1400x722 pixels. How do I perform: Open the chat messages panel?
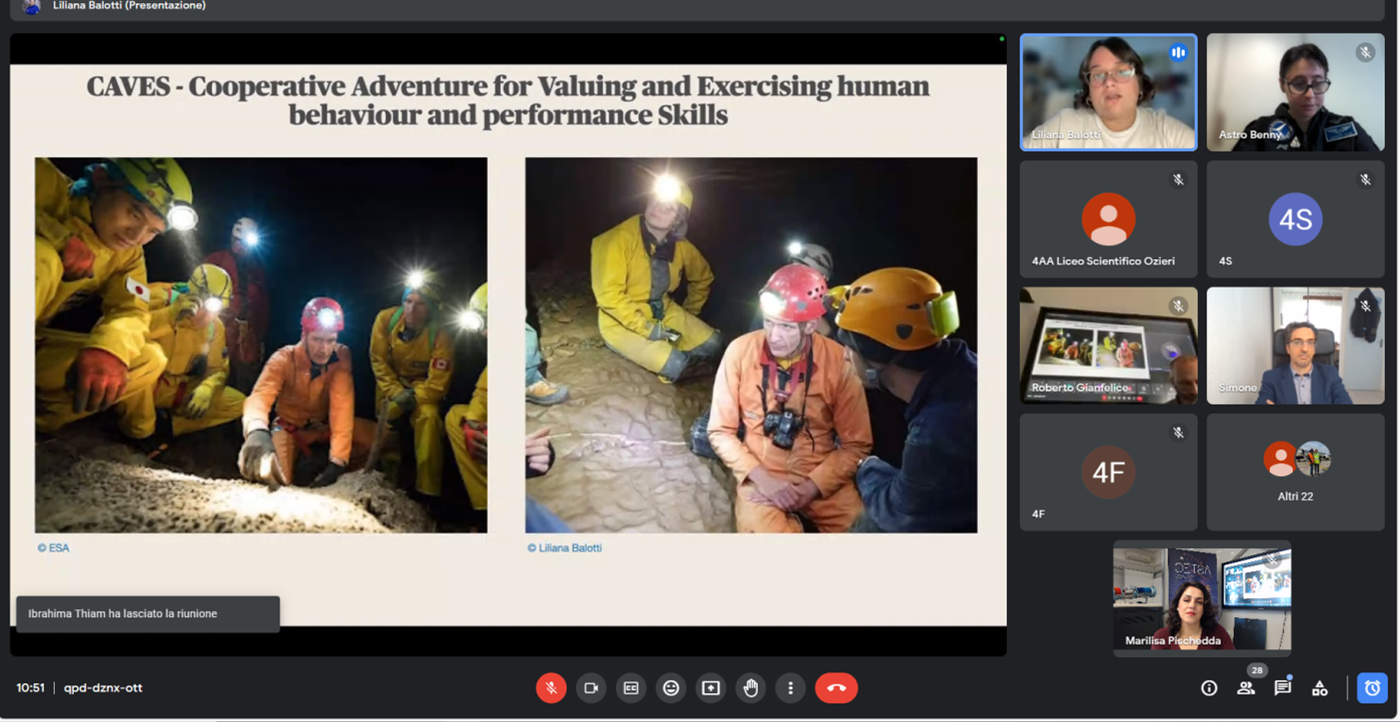tap(1283, 688)
